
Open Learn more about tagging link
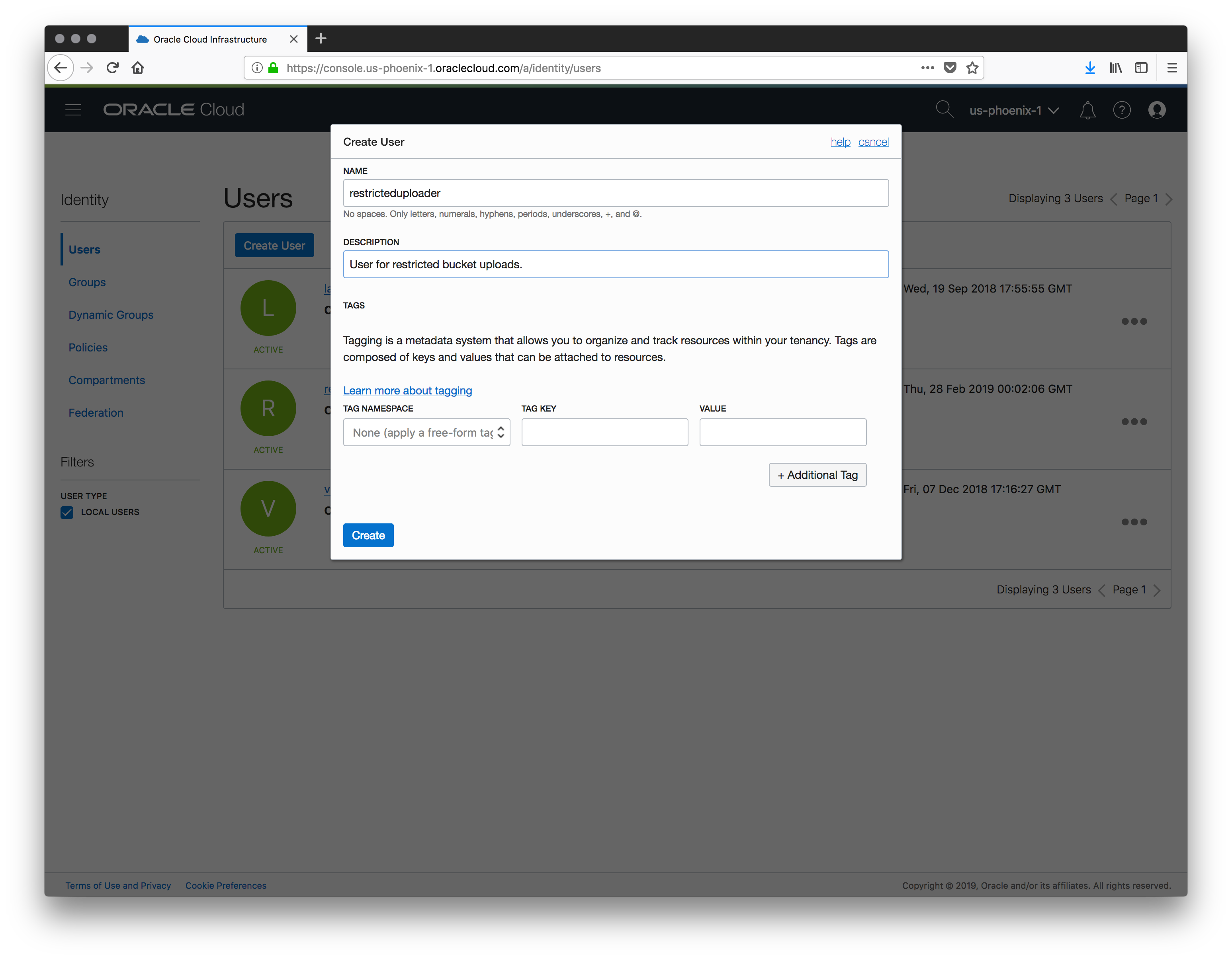tap(407, 391)
